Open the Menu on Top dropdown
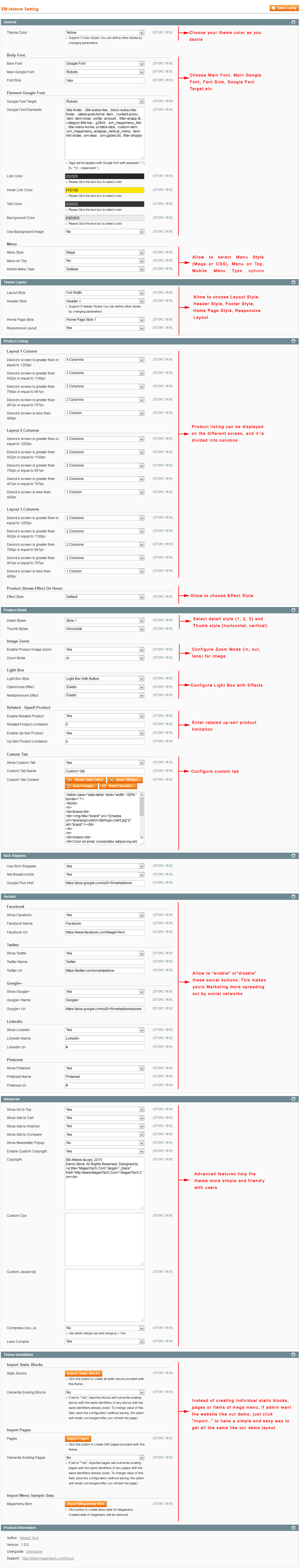Viewport: 299px width, 1568px height. [105, 260]
